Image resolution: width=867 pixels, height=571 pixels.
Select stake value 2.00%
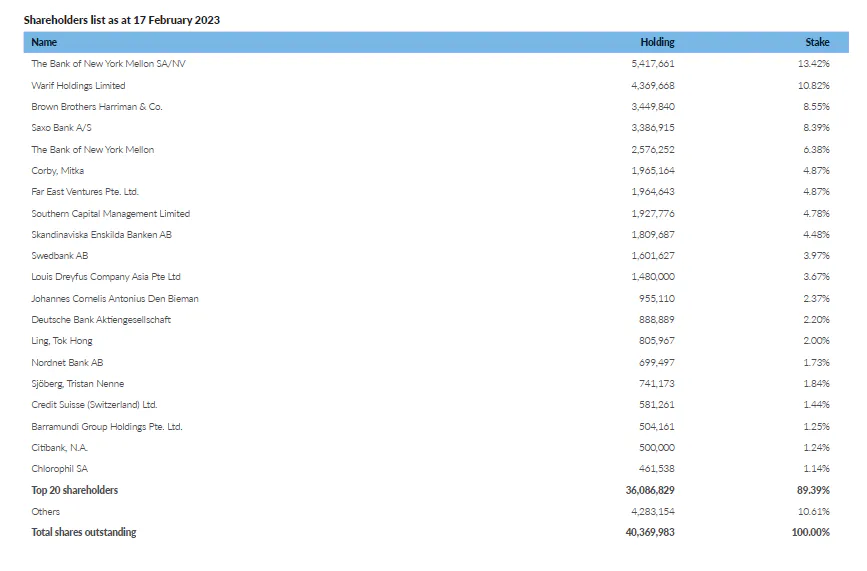(x=817, y=341)
